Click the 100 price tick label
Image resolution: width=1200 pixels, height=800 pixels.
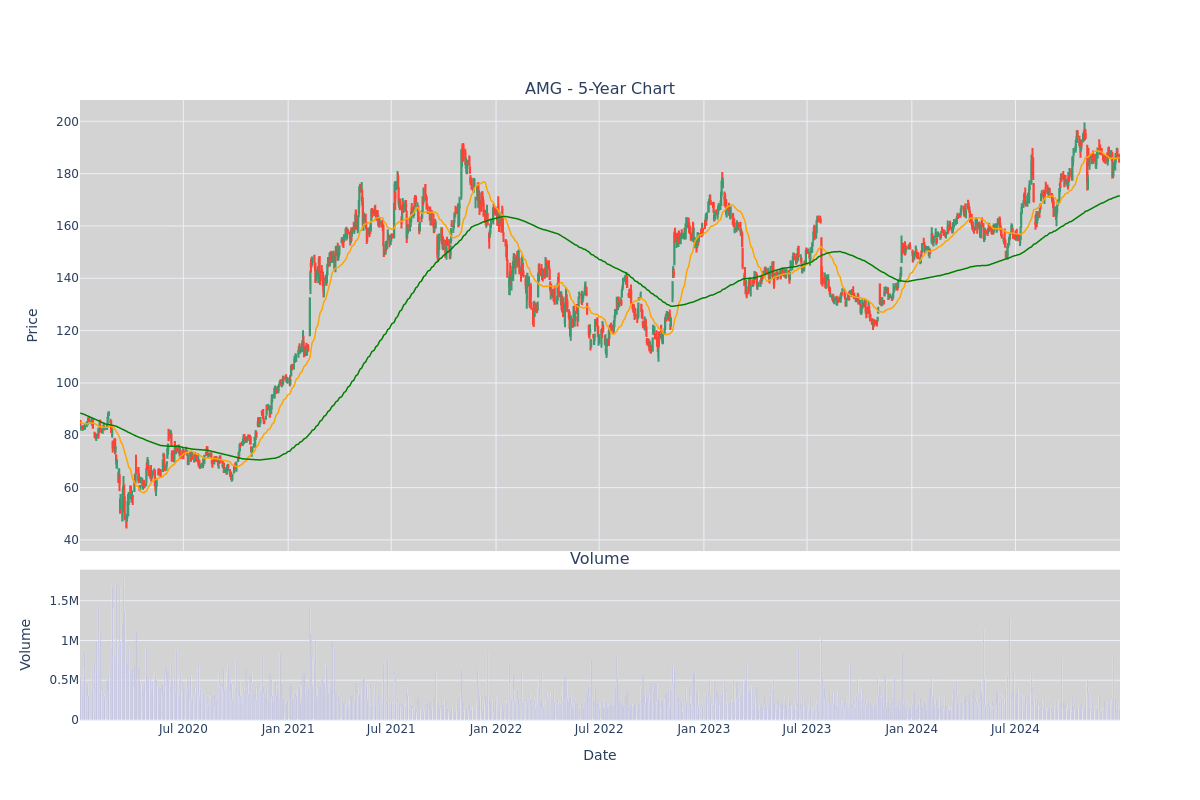(68, 383)
